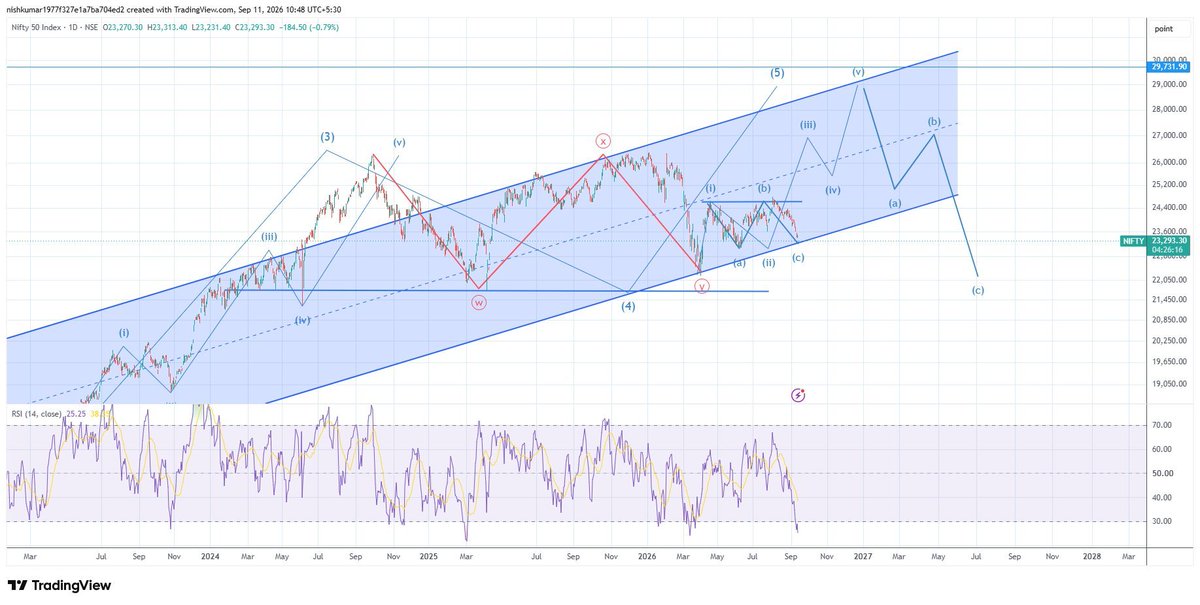Click 19,050.00 on the price axis
The height and width of the screenshot is (605, 1200).
point(1170,384)
